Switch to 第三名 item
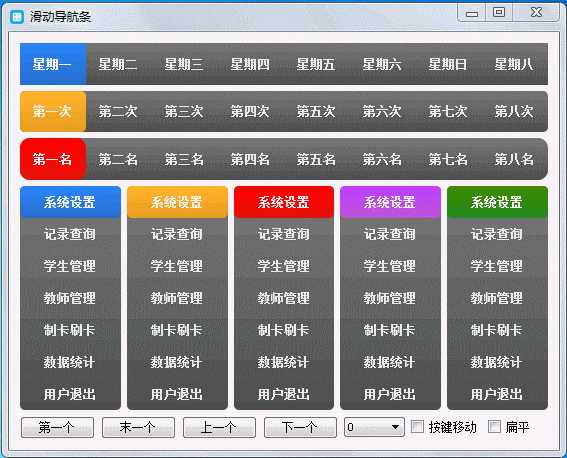The height and width of the screenshot is (458, 567). pyautogui.click(x=184, y=159)
